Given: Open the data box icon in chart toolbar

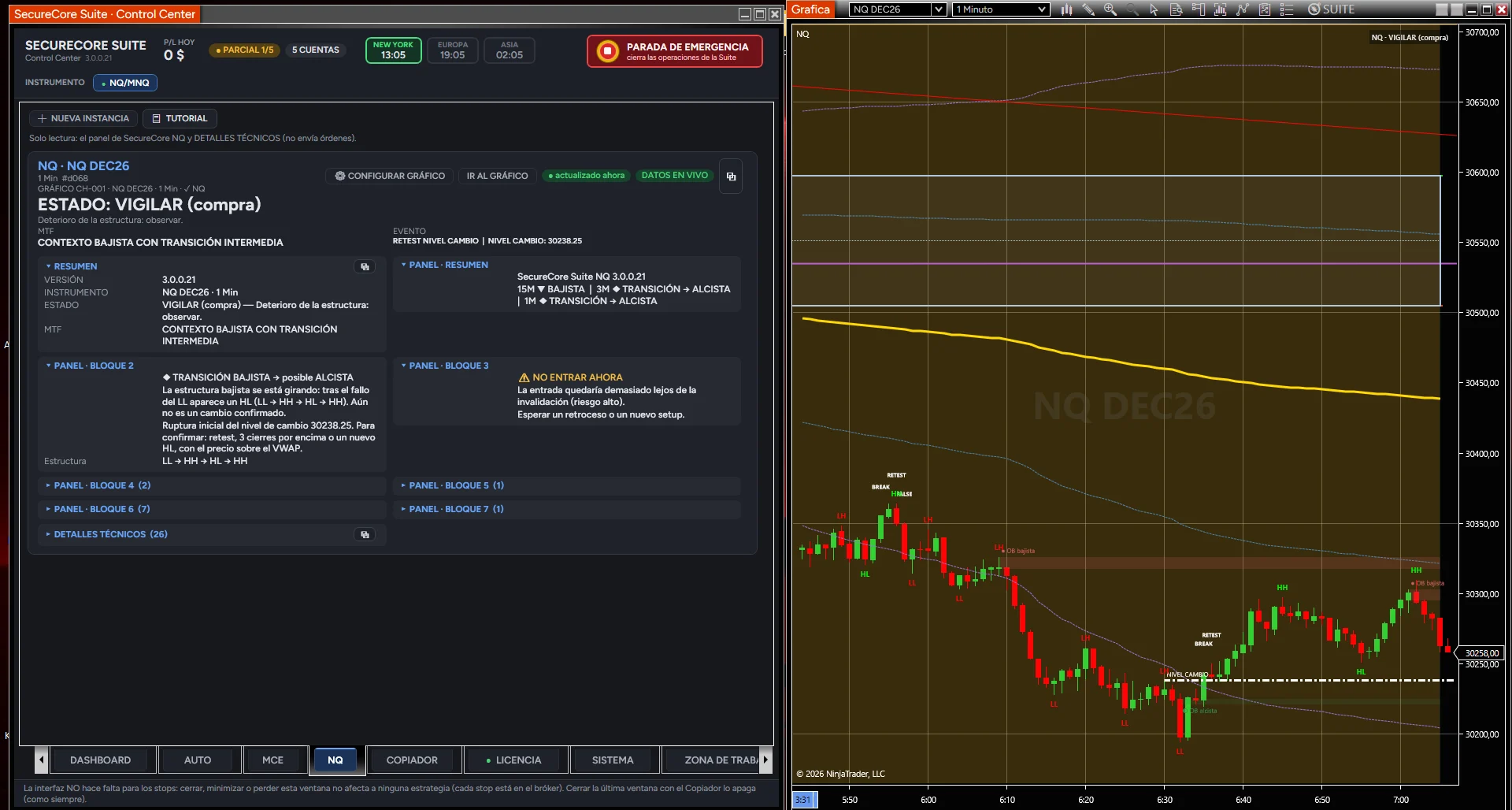Looking at the screenshot, I should (x=1177, y=9).
